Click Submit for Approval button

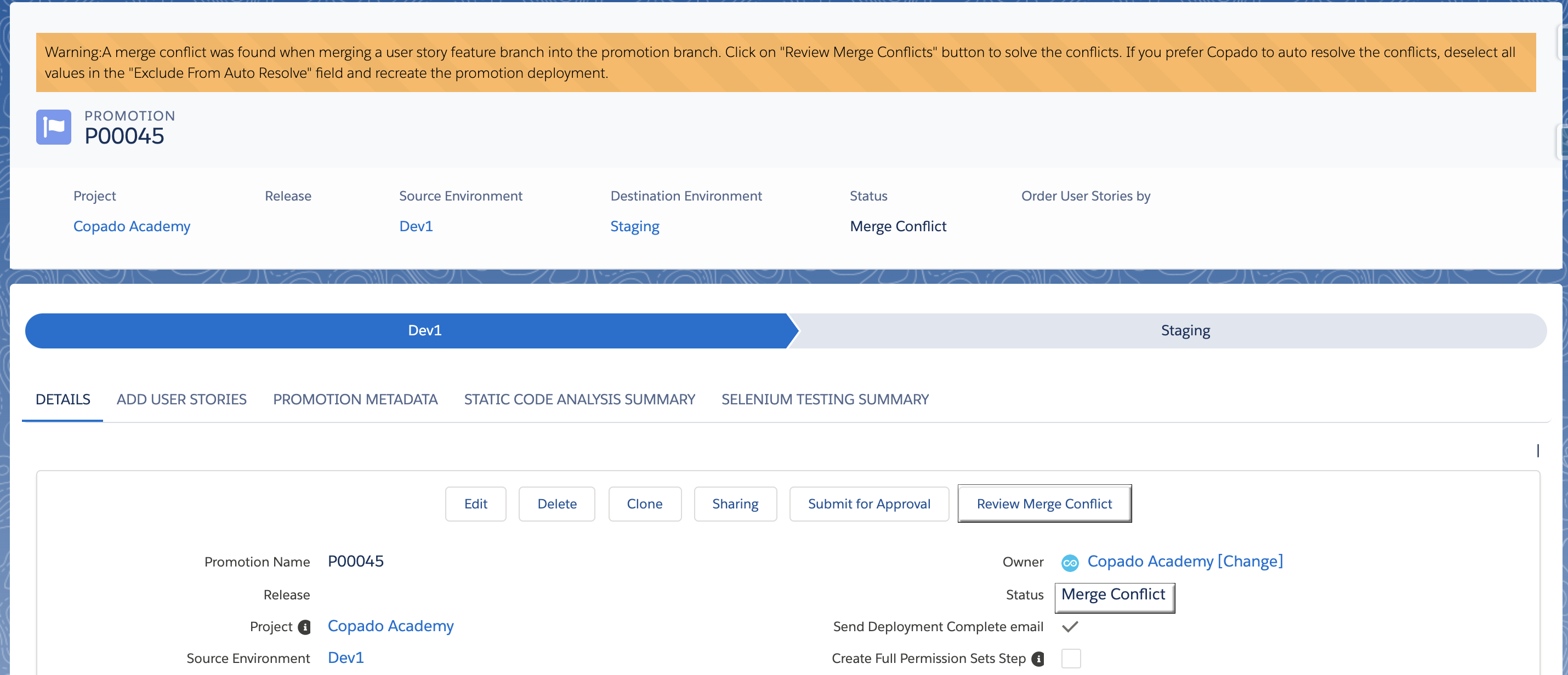pyautogui.click(x=869, y=504)
